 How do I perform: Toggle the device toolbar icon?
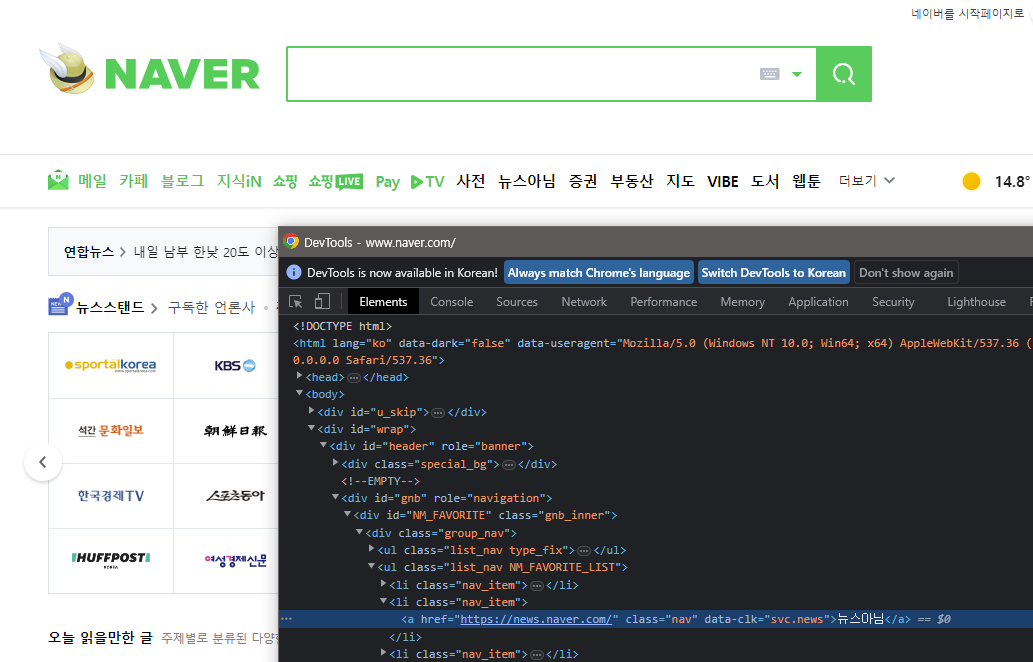point(322,302)
